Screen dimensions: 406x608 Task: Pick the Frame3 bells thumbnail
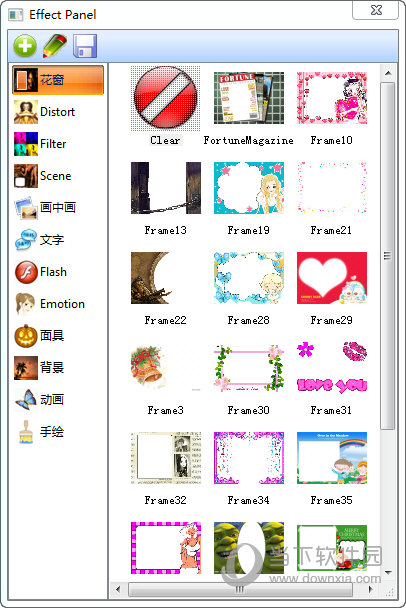166,368
